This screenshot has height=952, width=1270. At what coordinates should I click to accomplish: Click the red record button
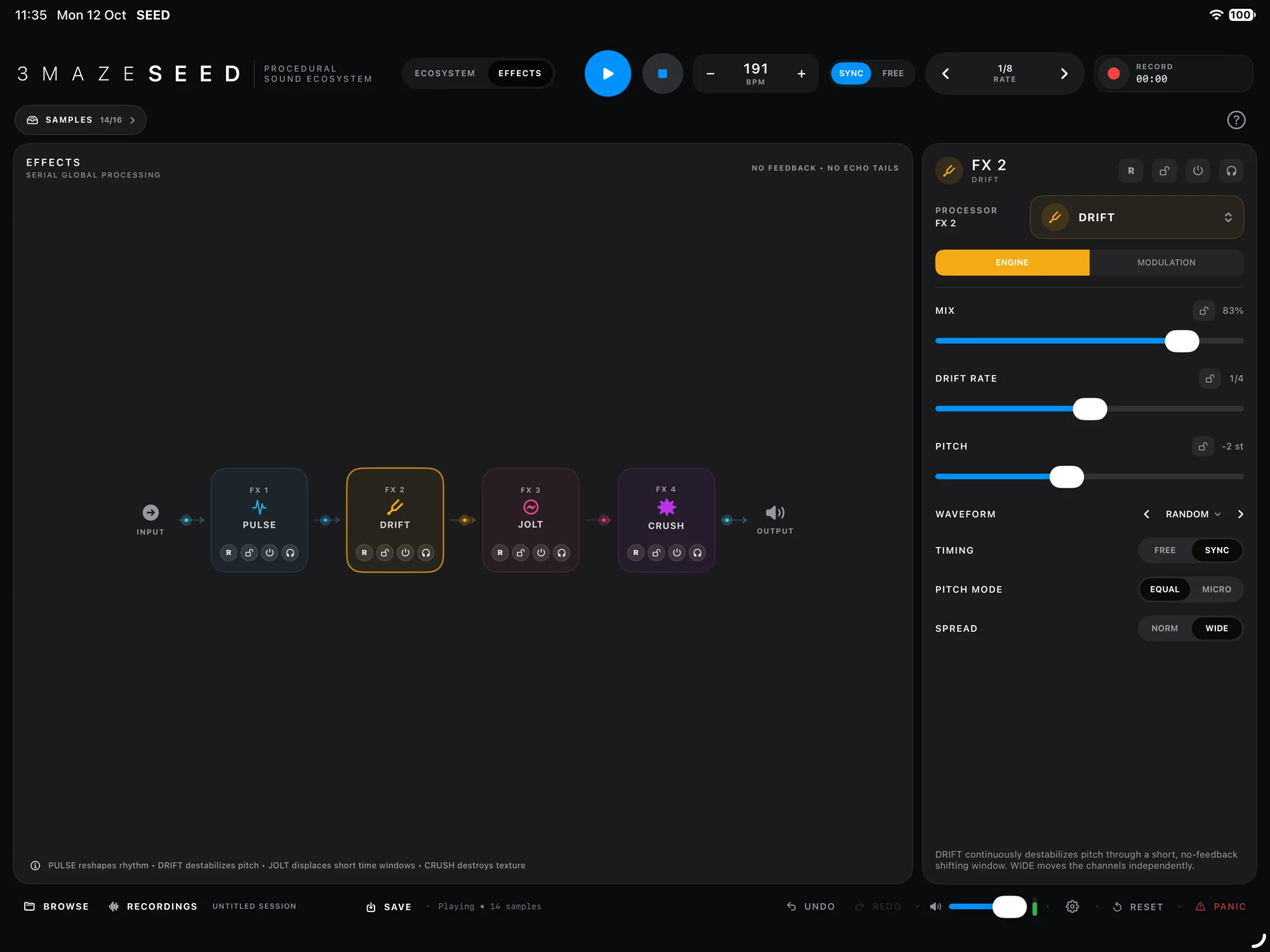1113,74
